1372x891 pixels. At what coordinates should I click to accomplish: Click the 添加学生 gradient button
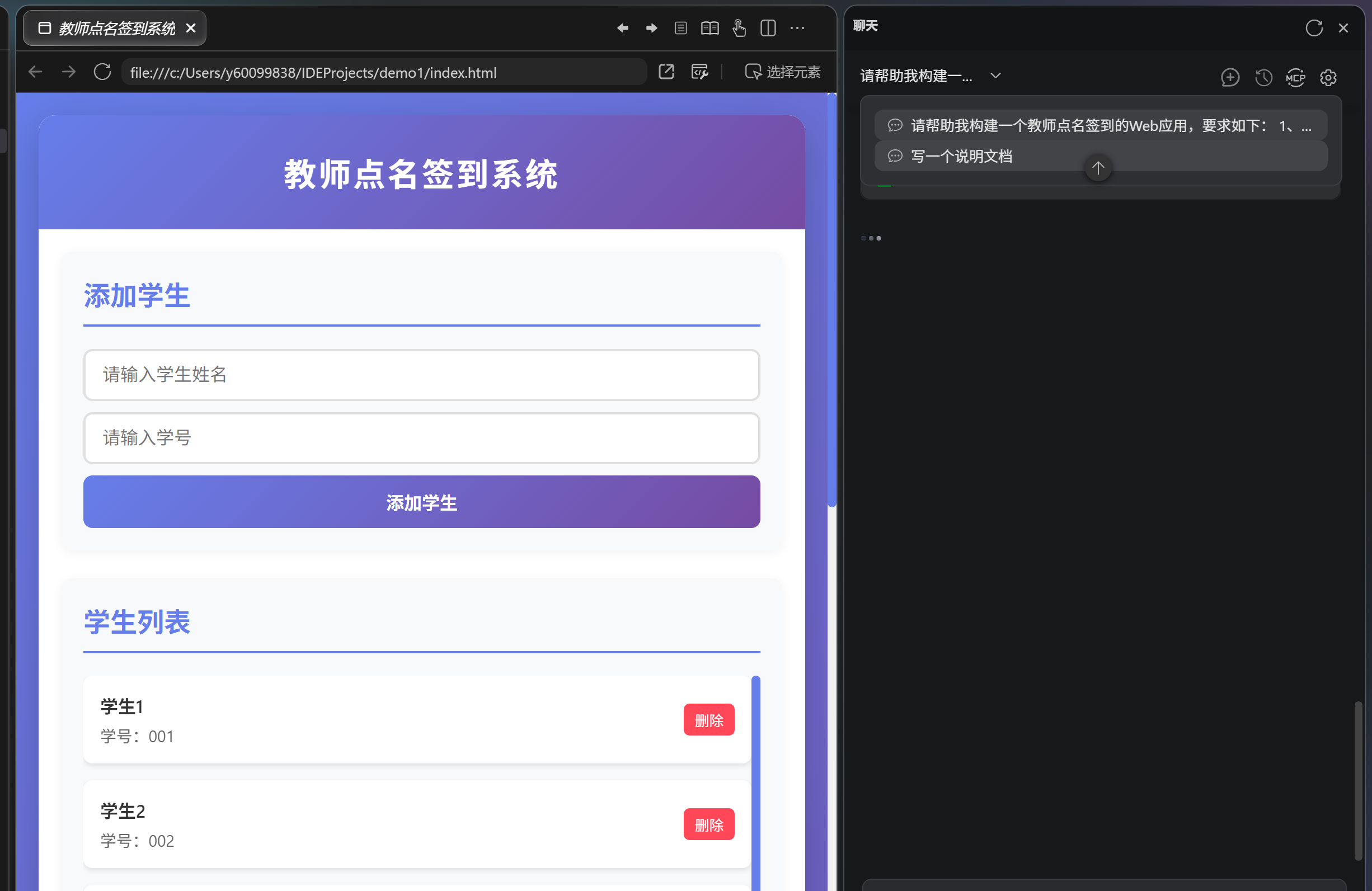(x=421, y=502)
